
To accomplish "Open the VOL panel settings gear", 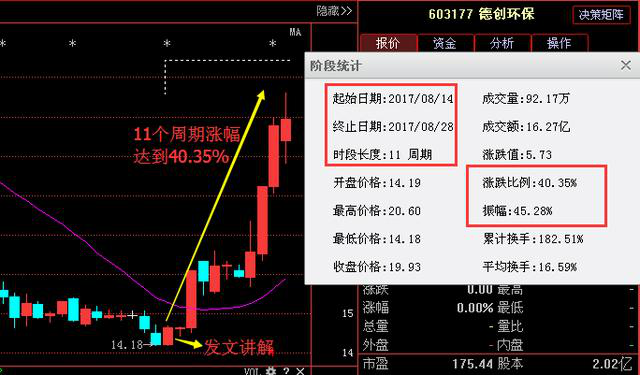I will [x=271, y=371].
